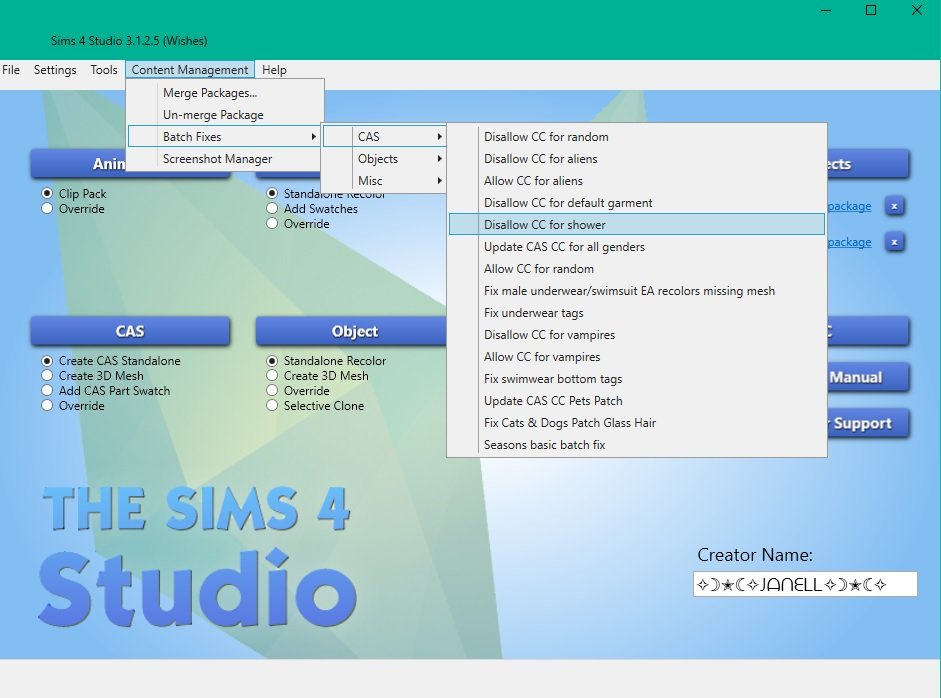
Task: Expand the Objects batch fixes submenu
Action: point(384,158)
